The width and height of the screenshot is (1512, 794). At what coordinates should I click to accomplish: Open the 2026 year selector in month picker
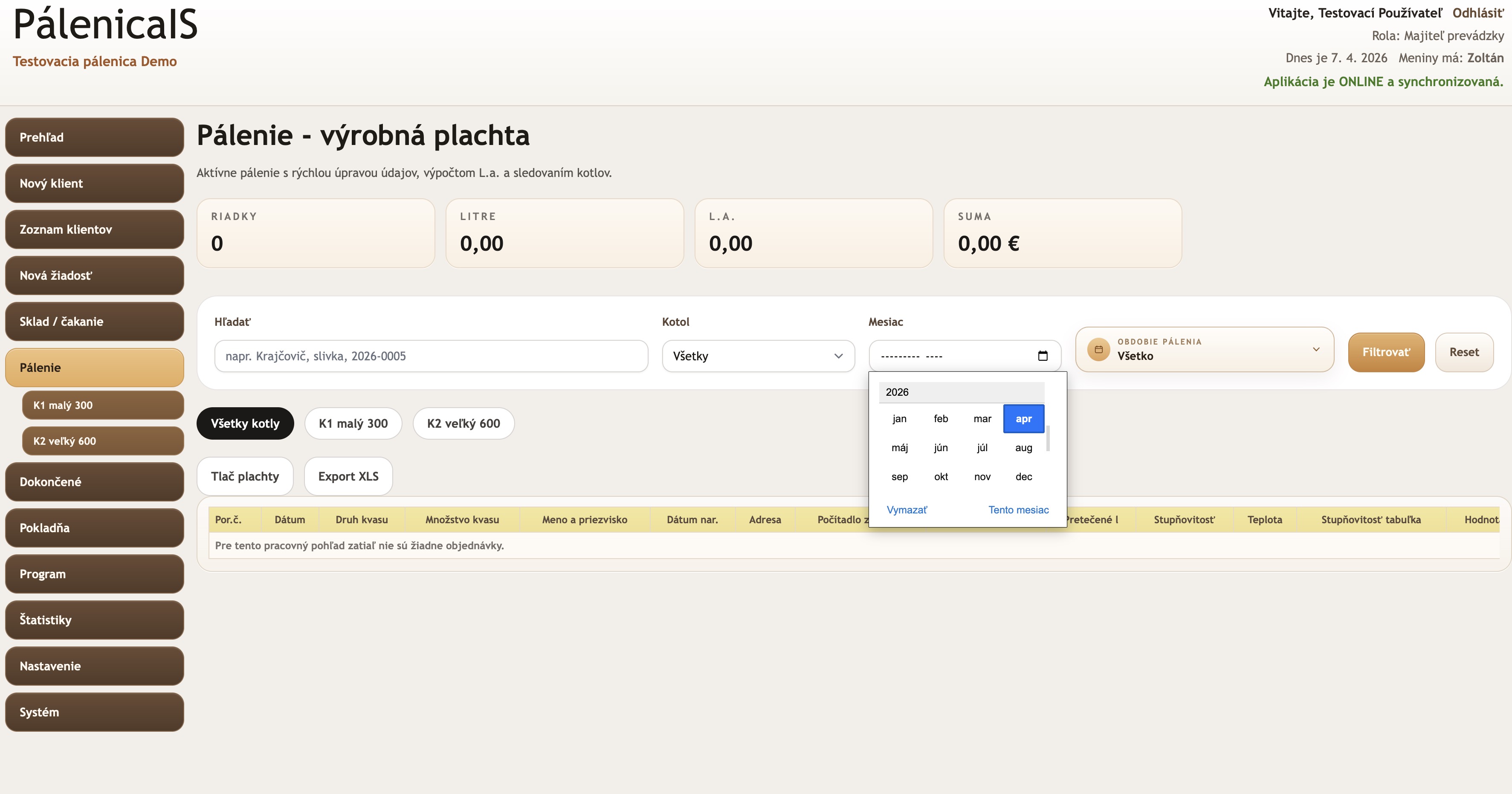(961, 392)
